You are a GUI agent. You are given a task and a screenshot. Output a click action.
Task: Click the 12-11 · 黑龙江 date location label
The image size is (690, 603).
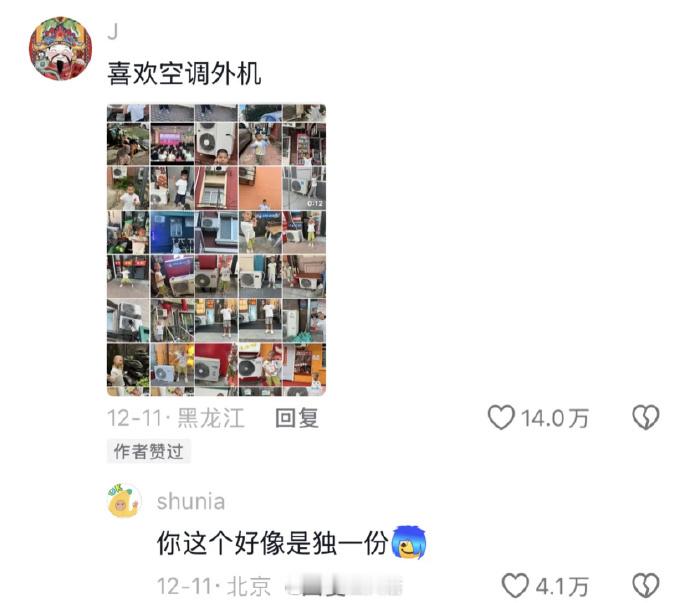[176, 418]
